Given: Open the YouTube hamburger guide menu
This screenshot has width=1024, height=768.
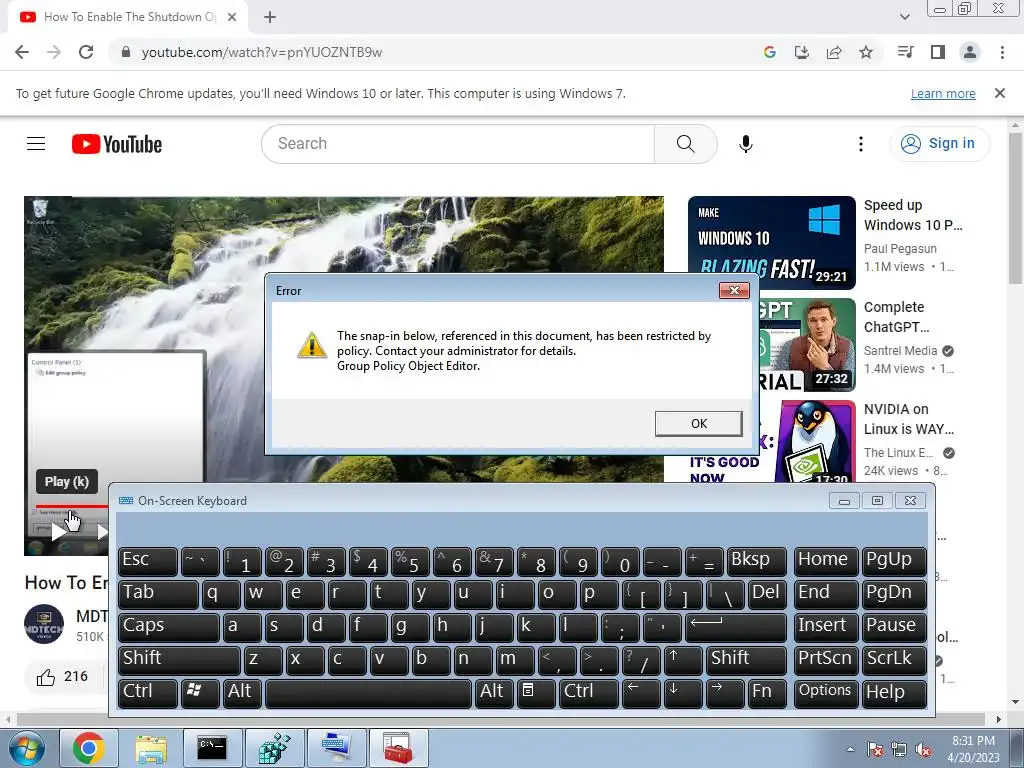Looking at the screenshot, I should click(36, 144).
